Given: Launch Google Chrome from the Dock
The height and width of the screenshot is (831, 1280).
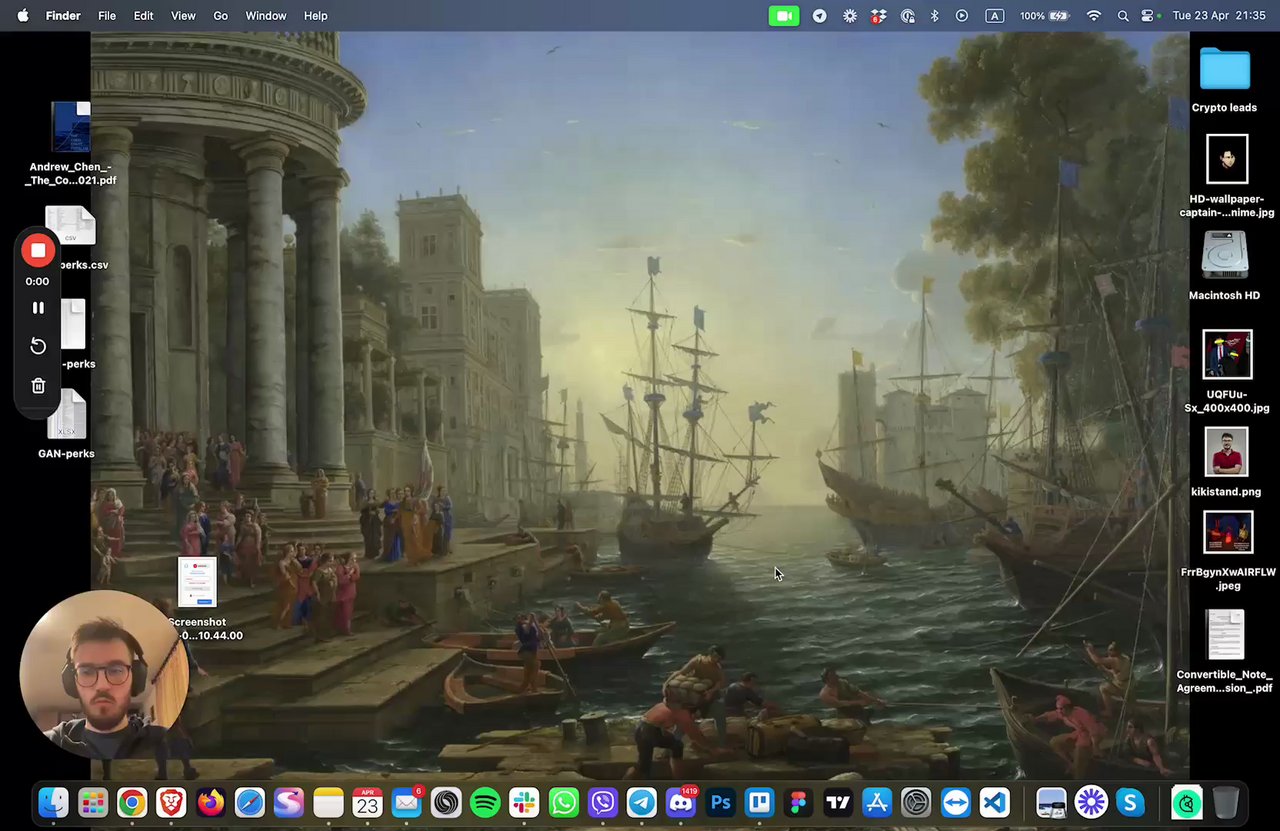Looking at the screenshot, I should pos(132,802).
